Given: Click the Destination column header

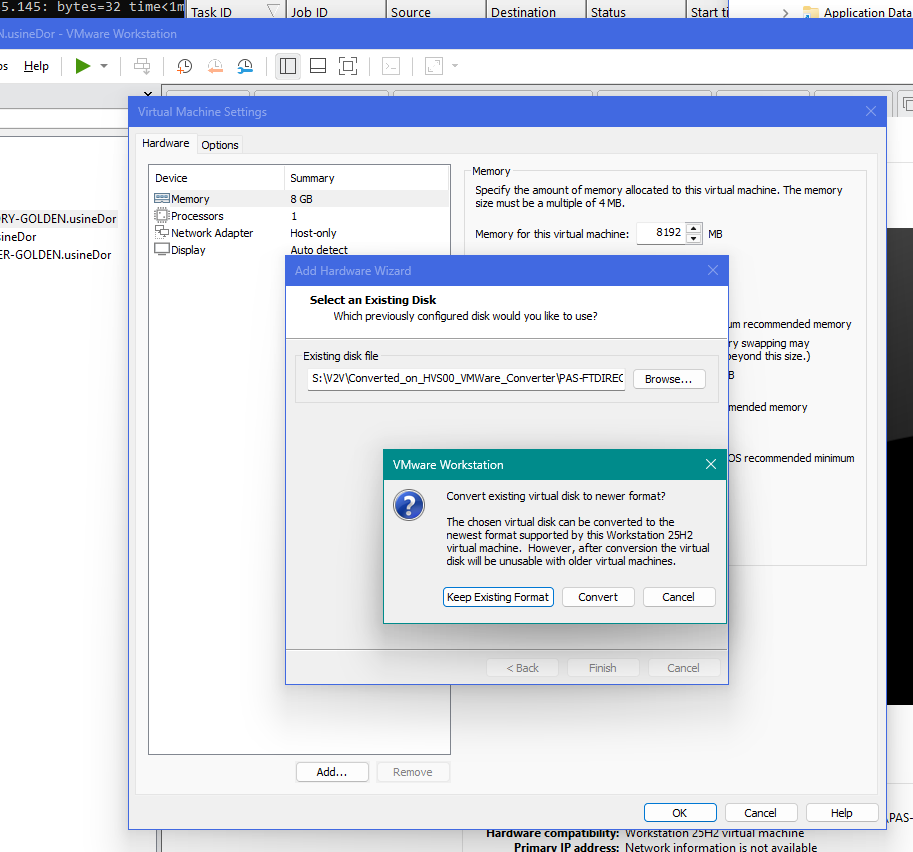Looking at the screenshot, I should pyautogui.click(x=536, y=10).
